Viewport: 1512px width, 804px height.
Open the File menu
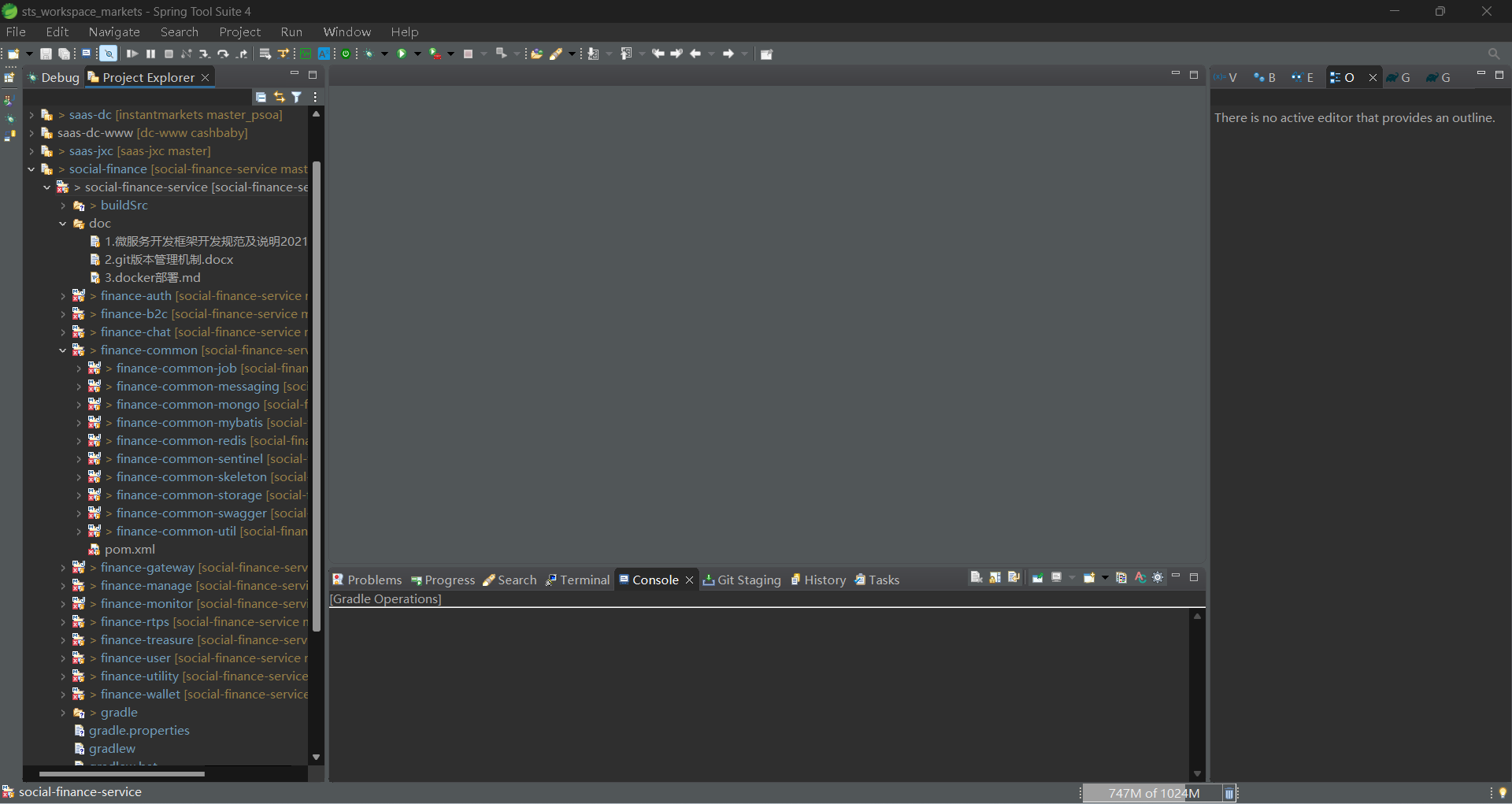tap(16, 31)
